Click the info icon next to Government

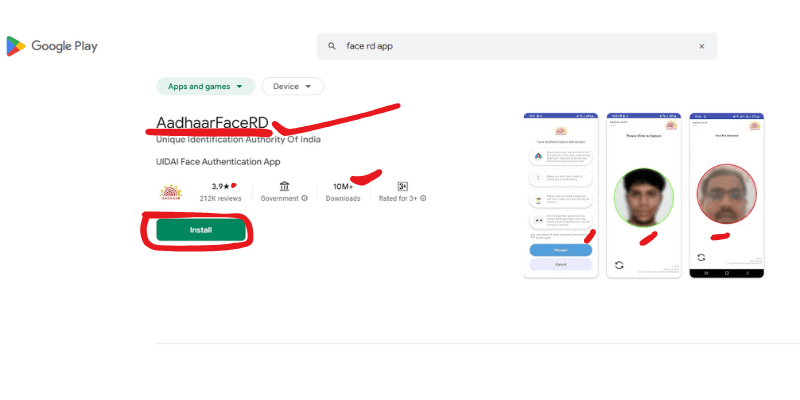point(305,198)
